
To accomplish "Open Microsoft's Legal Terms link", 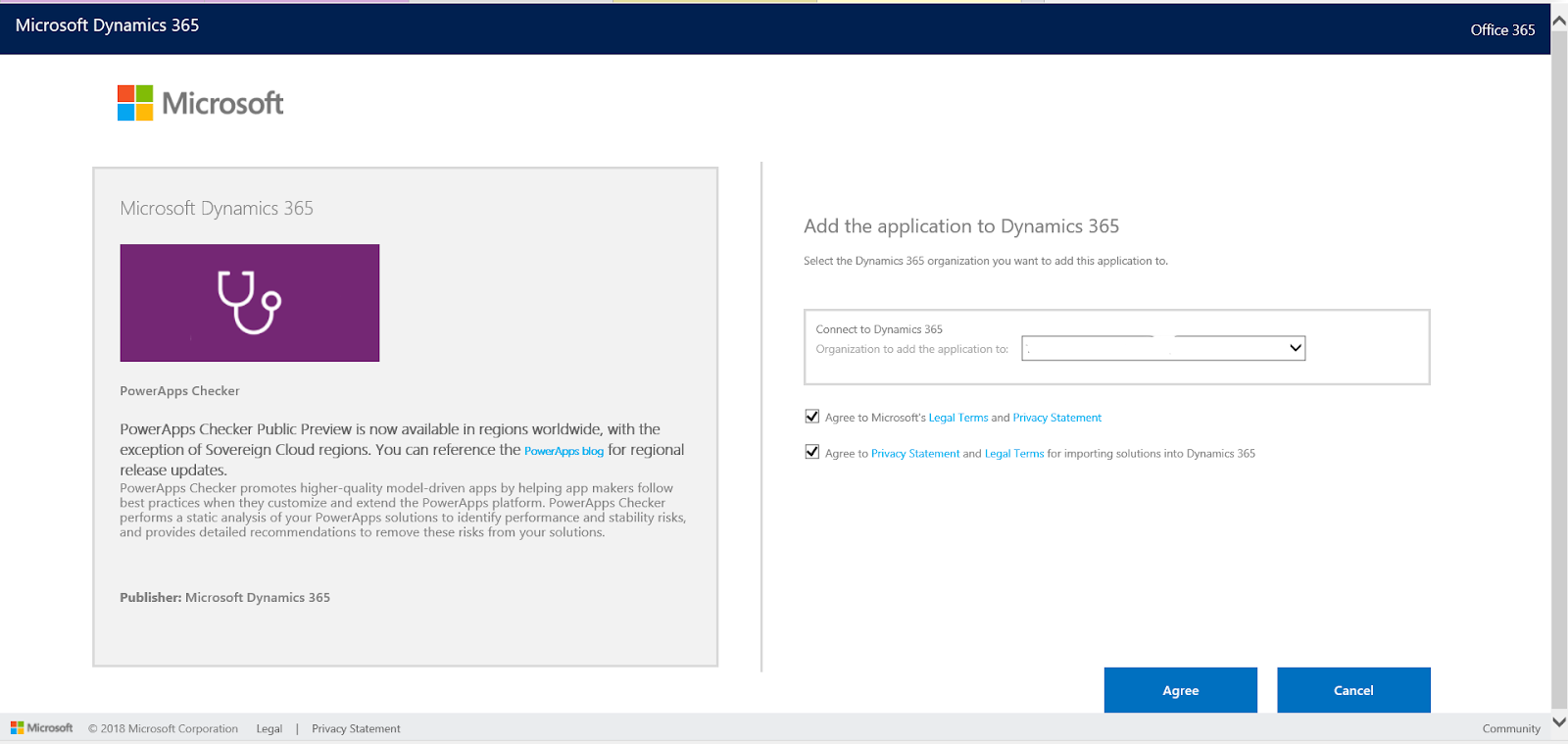I will 958,418.
